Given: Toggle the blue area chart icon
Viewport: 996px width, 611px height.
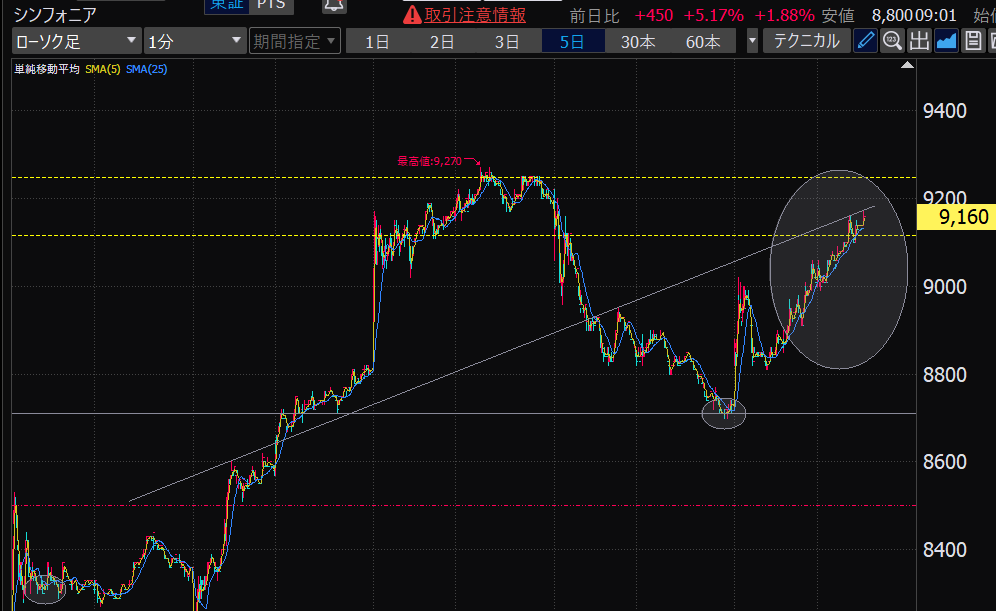Looking at the screenshot, I should click(x=946, y=41).
